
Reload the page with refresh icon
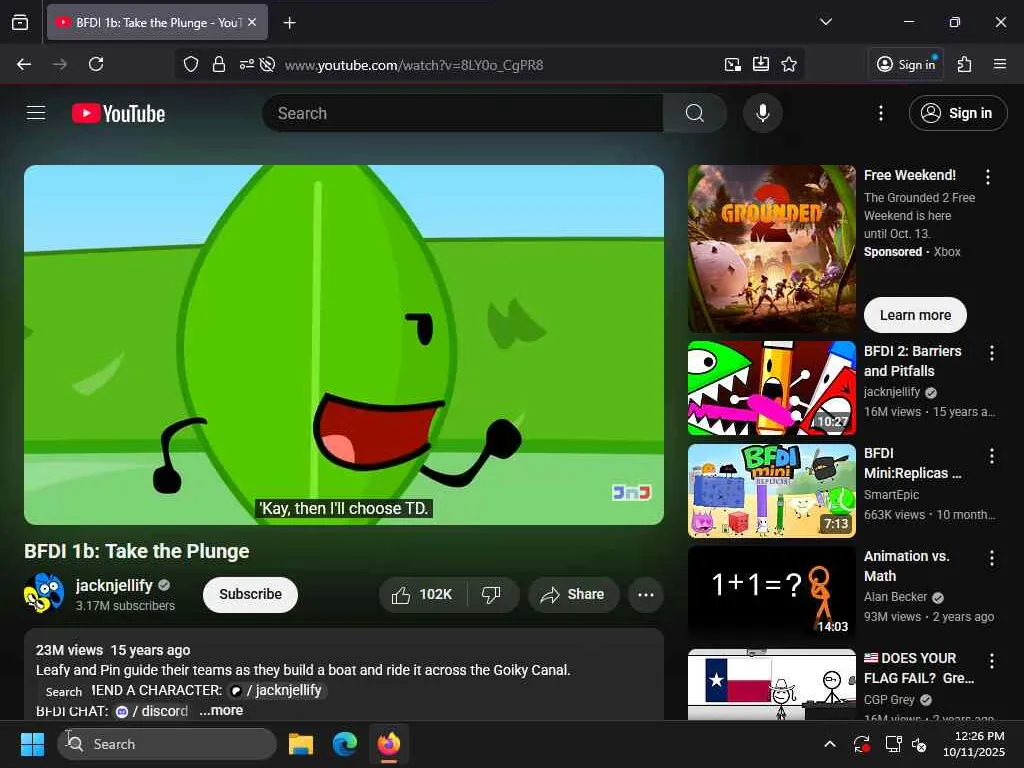pyautogui.click(x=96, y=64)
